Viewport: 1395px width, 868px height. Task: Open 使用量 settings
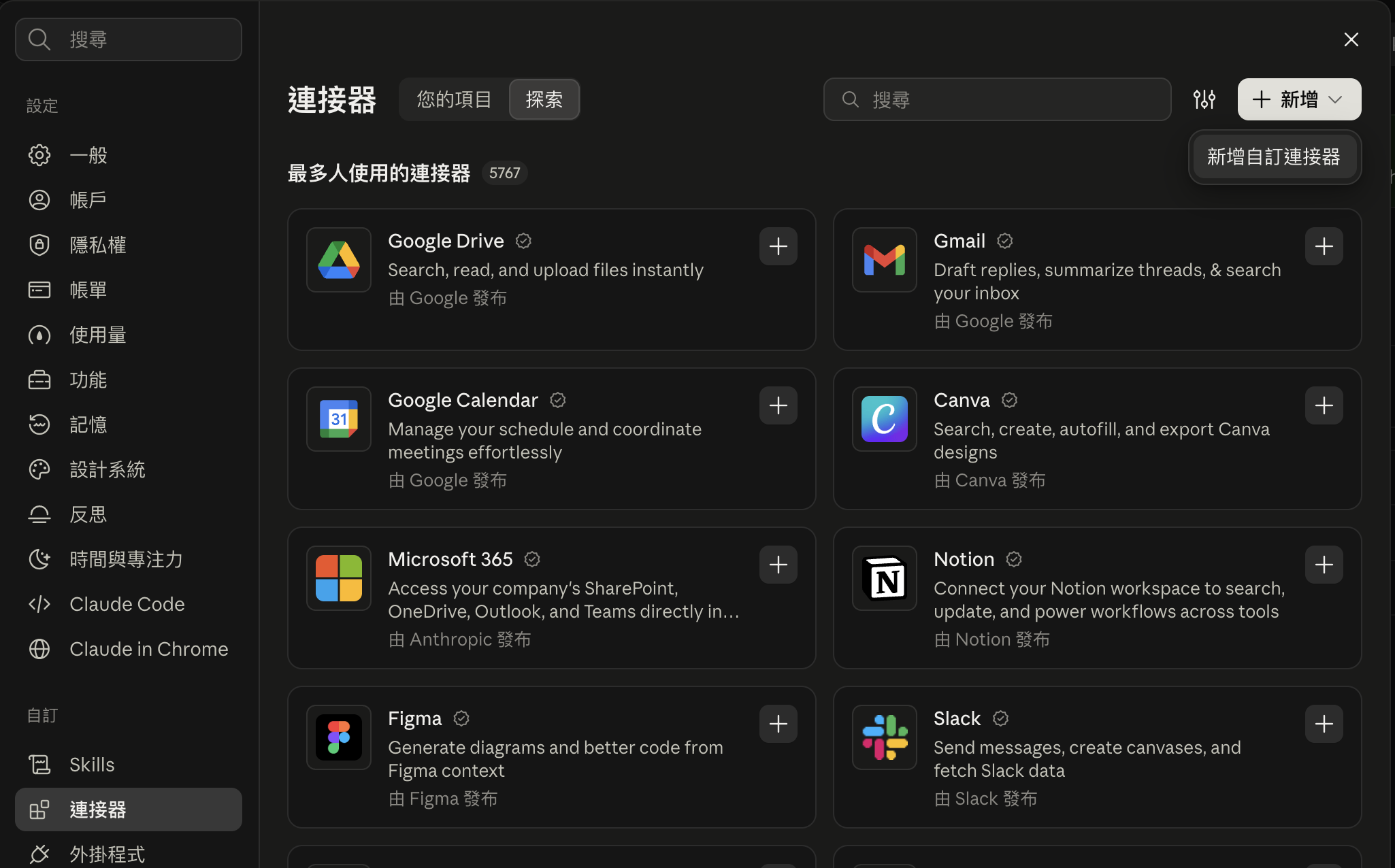click(x=129, y=335)
